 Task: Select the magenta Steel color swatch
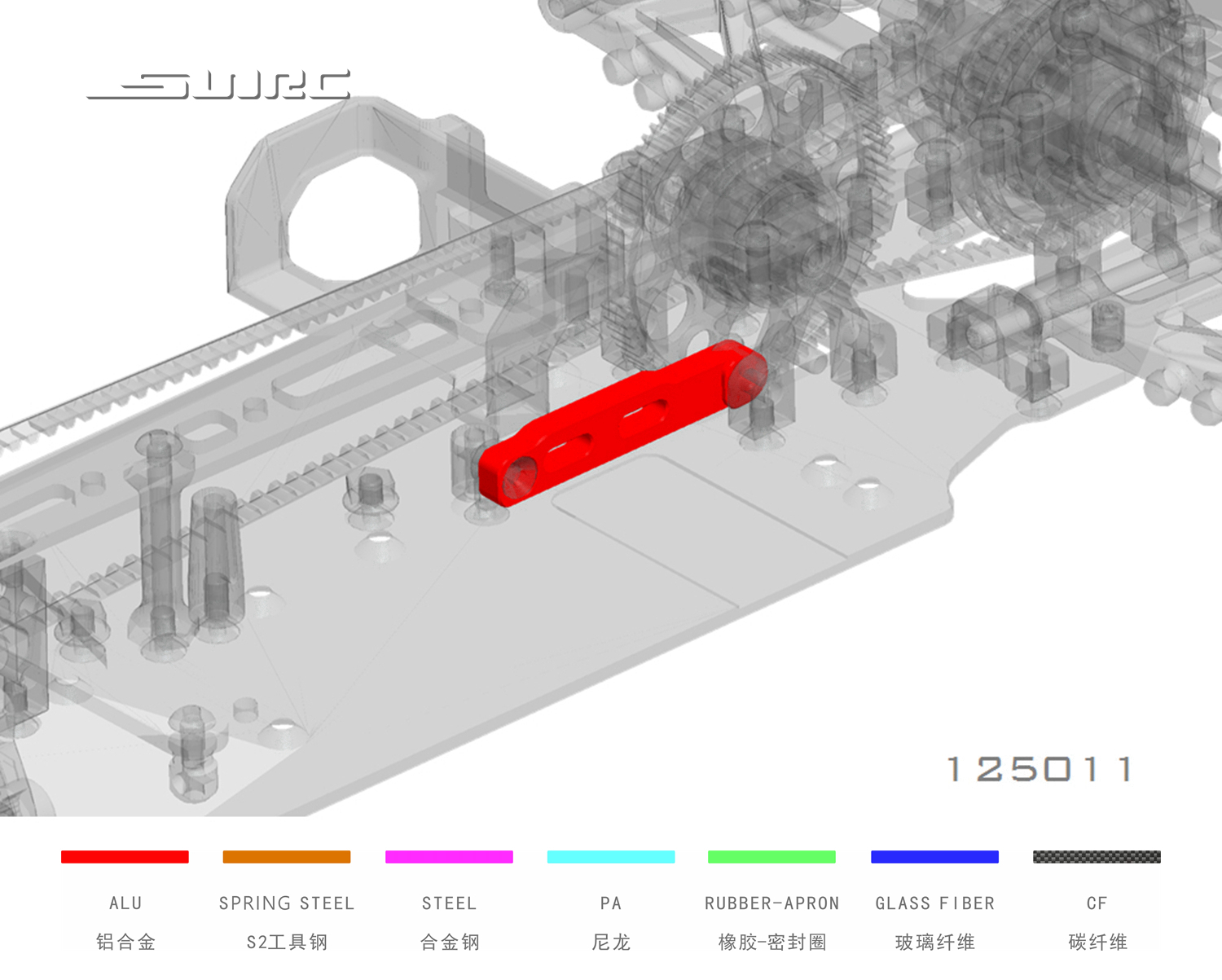pyautogui.click(x=449, y=857)
